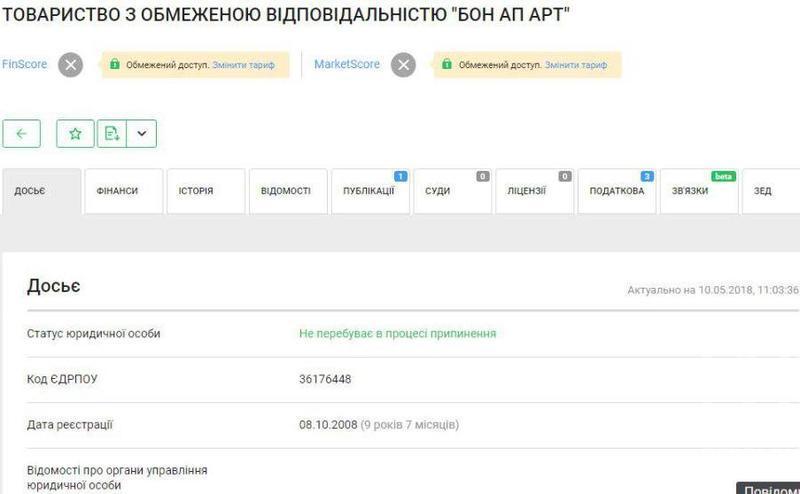The width and height of the screenshot is (800, 494).
Task: Click the back arrow button
Action: (x=21, y=134)
